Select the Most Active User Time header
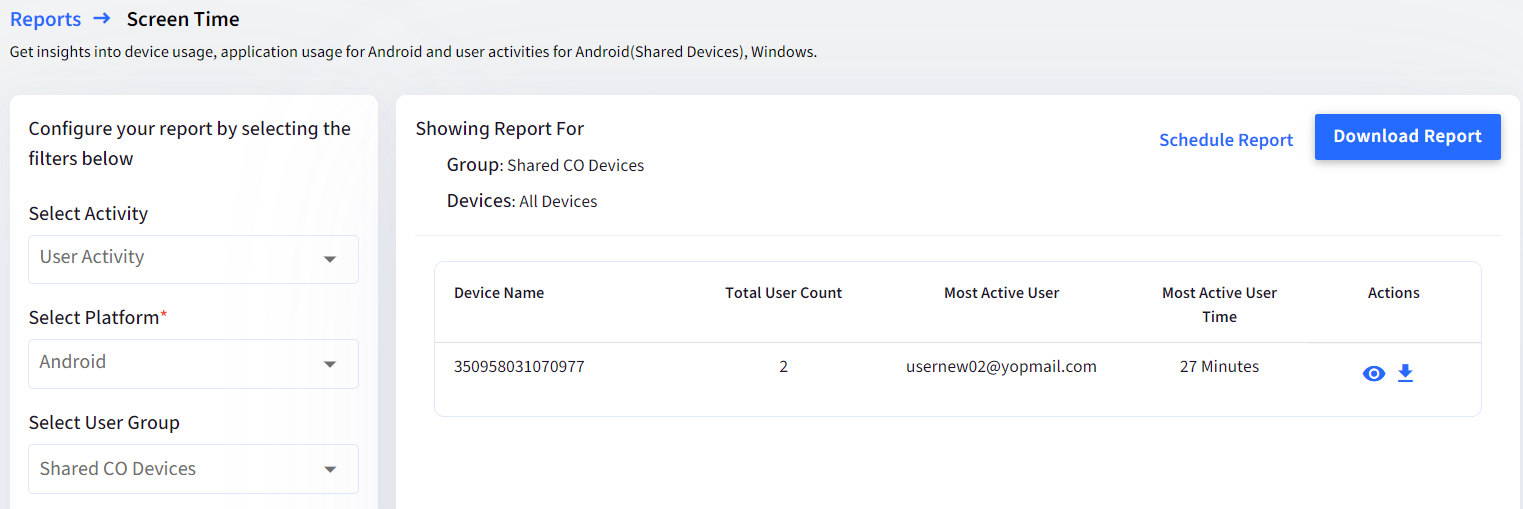Viewport: 1523px width, 509px height. (1219, 305)
